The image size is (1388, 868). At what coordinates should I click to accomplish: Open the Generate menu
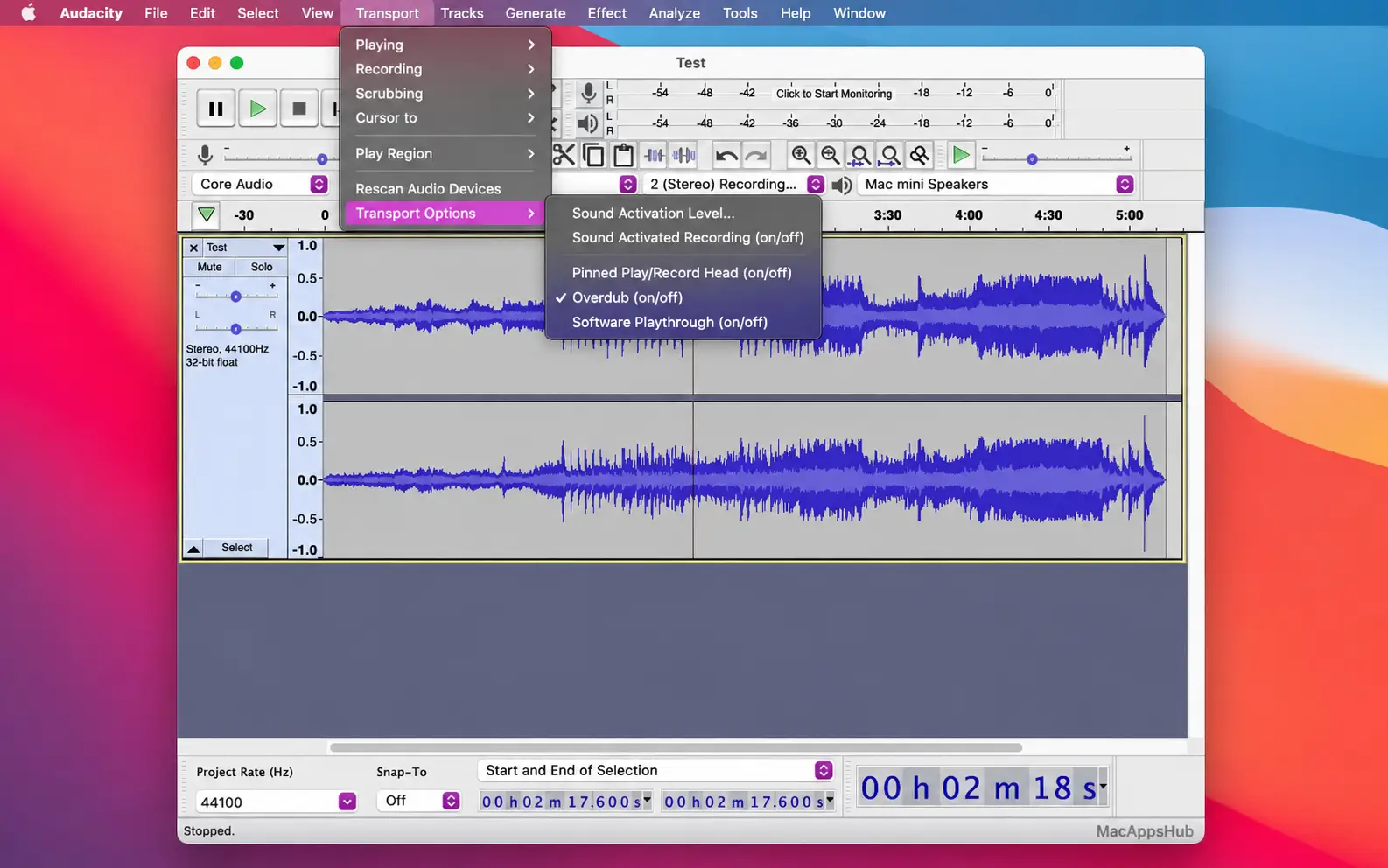point(535,13)
